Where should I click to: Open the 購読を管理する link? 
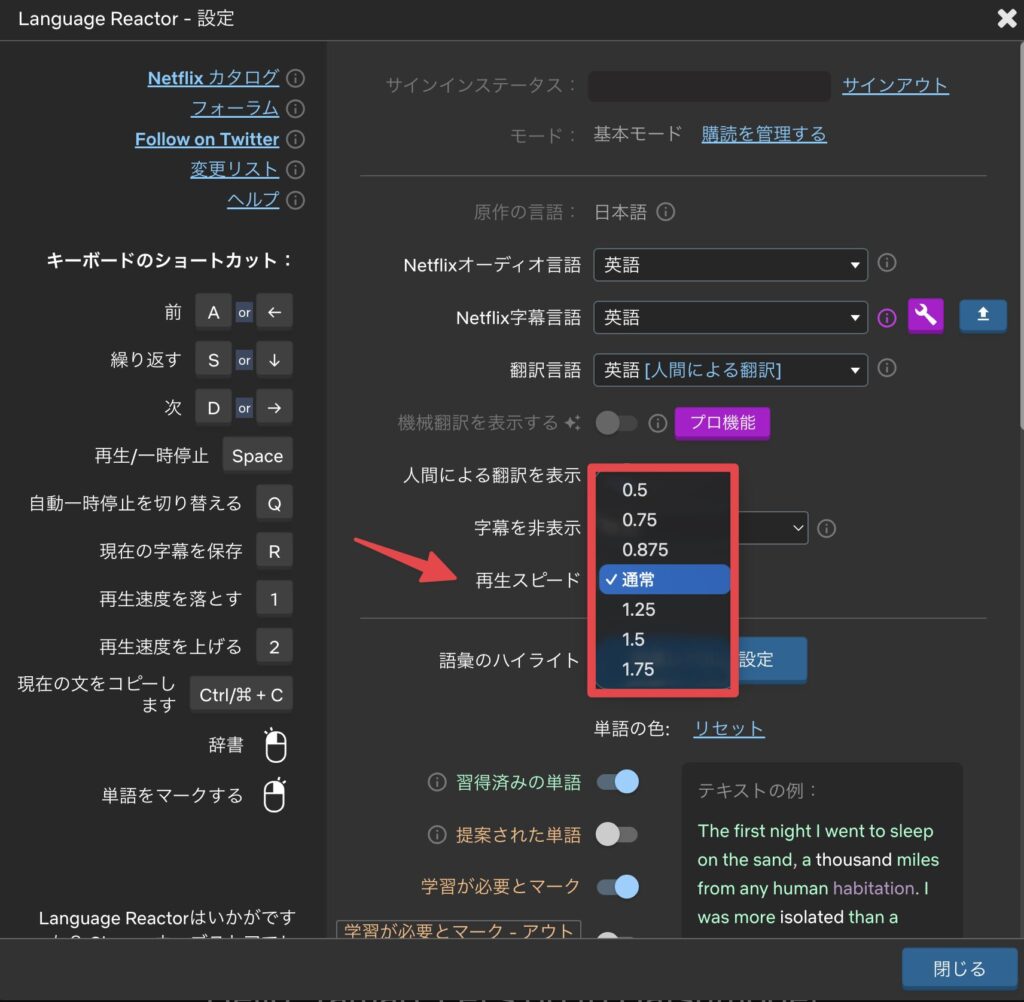point(764,134)
